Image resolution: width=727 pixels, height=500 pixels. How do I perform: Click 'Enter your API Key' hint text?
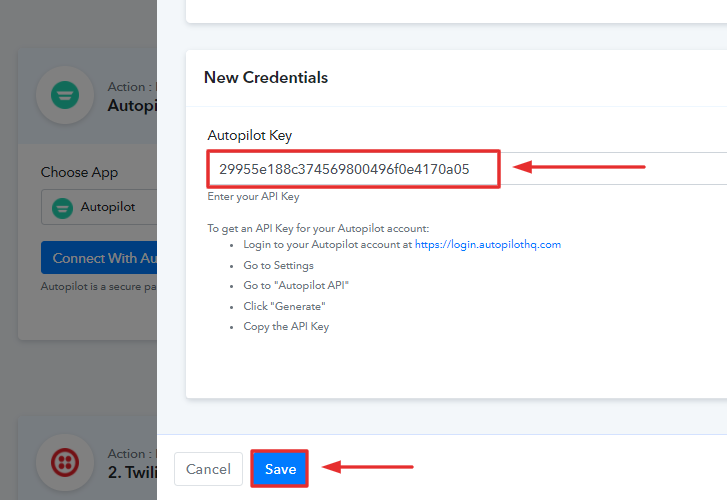253,197
